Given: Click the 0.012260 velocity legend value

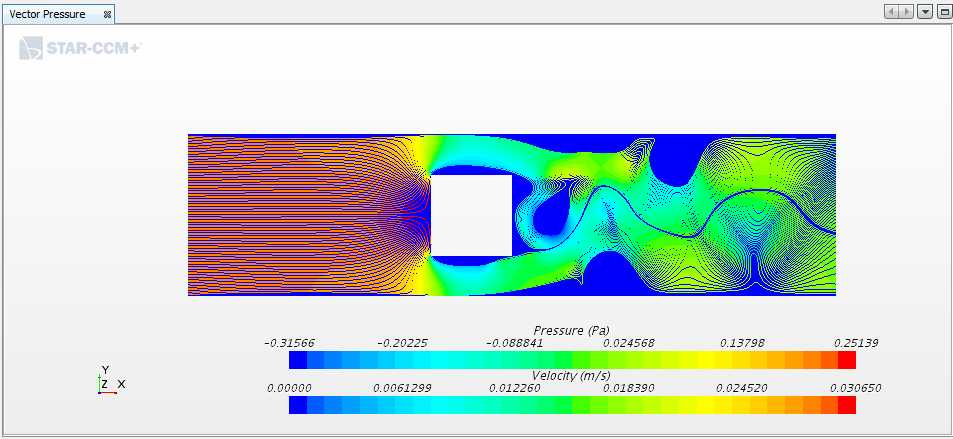Looking at the screenshot, I should pyautogui.click(x=515, y=388).
